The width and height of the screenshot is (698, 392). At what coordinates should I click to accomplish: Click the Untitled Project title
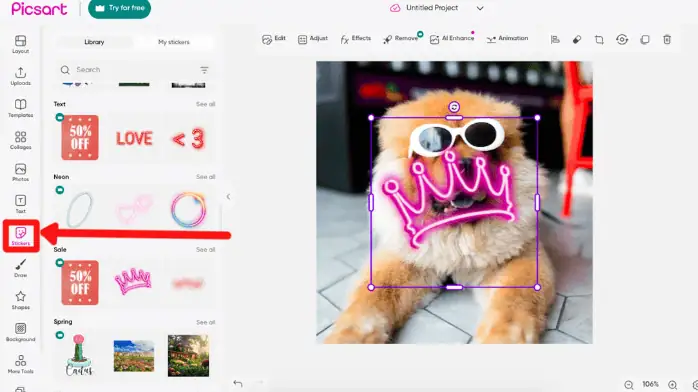pos(431,8)
